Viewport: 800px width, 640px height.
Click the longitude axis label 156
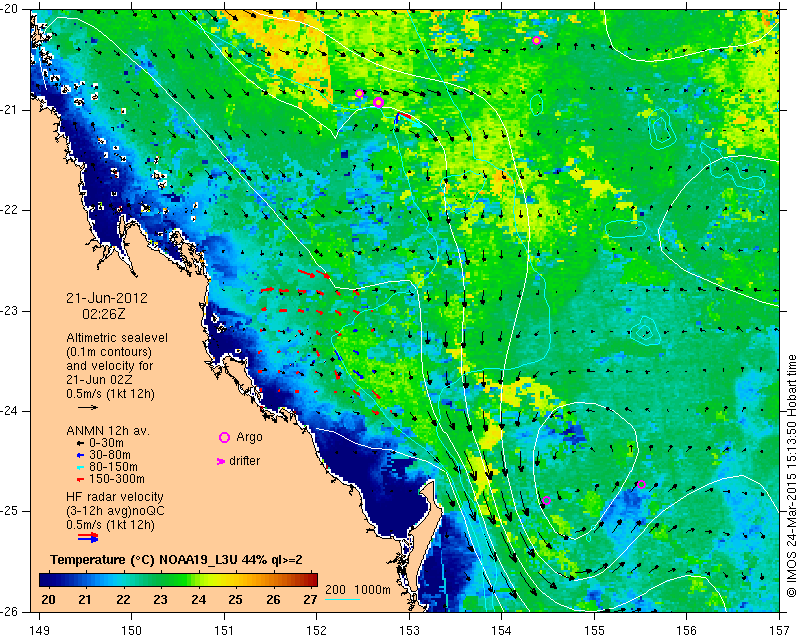tap(687, 630)
